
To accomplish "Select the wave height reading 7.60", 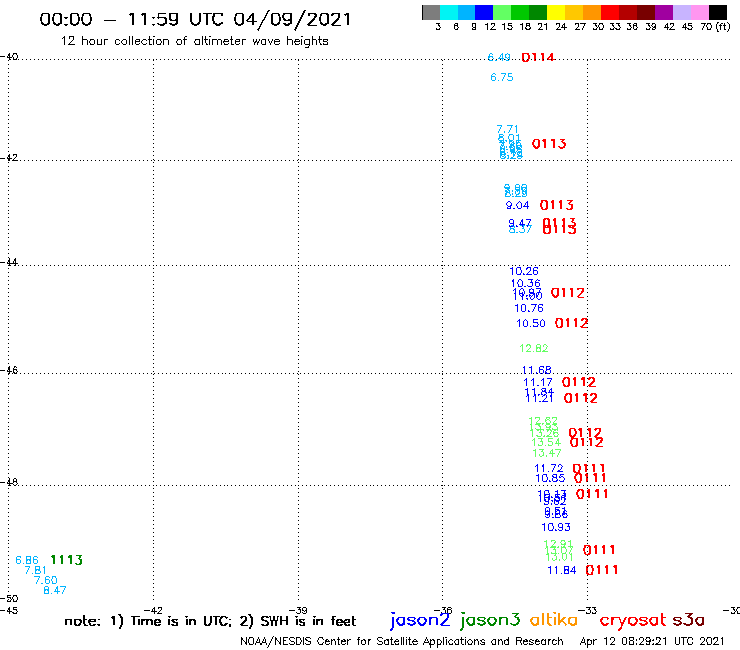I will [x=45, y=580].
